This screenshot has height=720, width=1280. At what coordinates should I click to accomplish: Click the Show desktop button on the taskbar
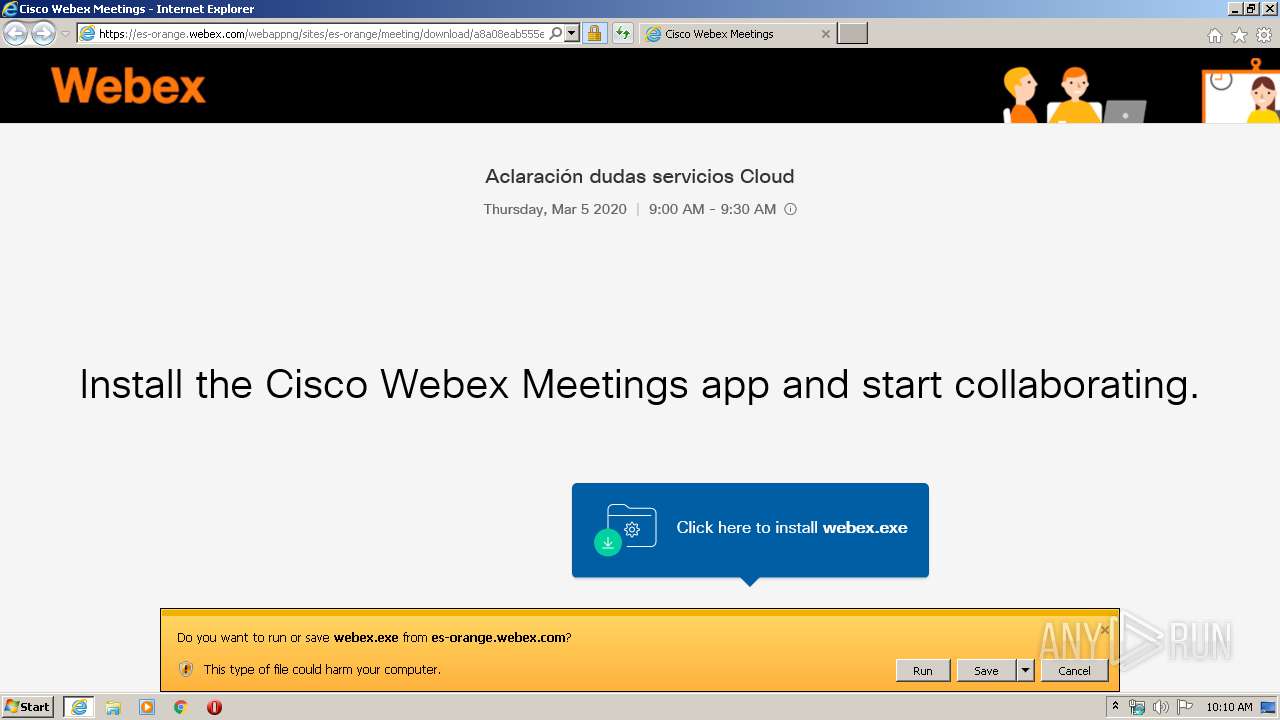[x=1269, y=707]
